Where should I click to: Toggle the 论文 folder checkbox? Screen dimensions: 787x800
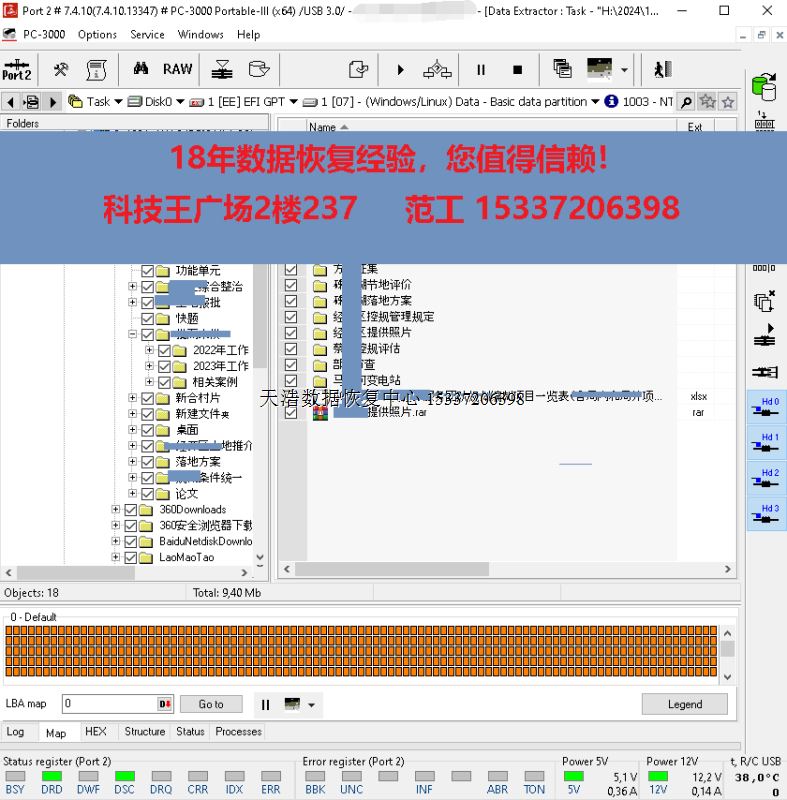tap(148, 494)
